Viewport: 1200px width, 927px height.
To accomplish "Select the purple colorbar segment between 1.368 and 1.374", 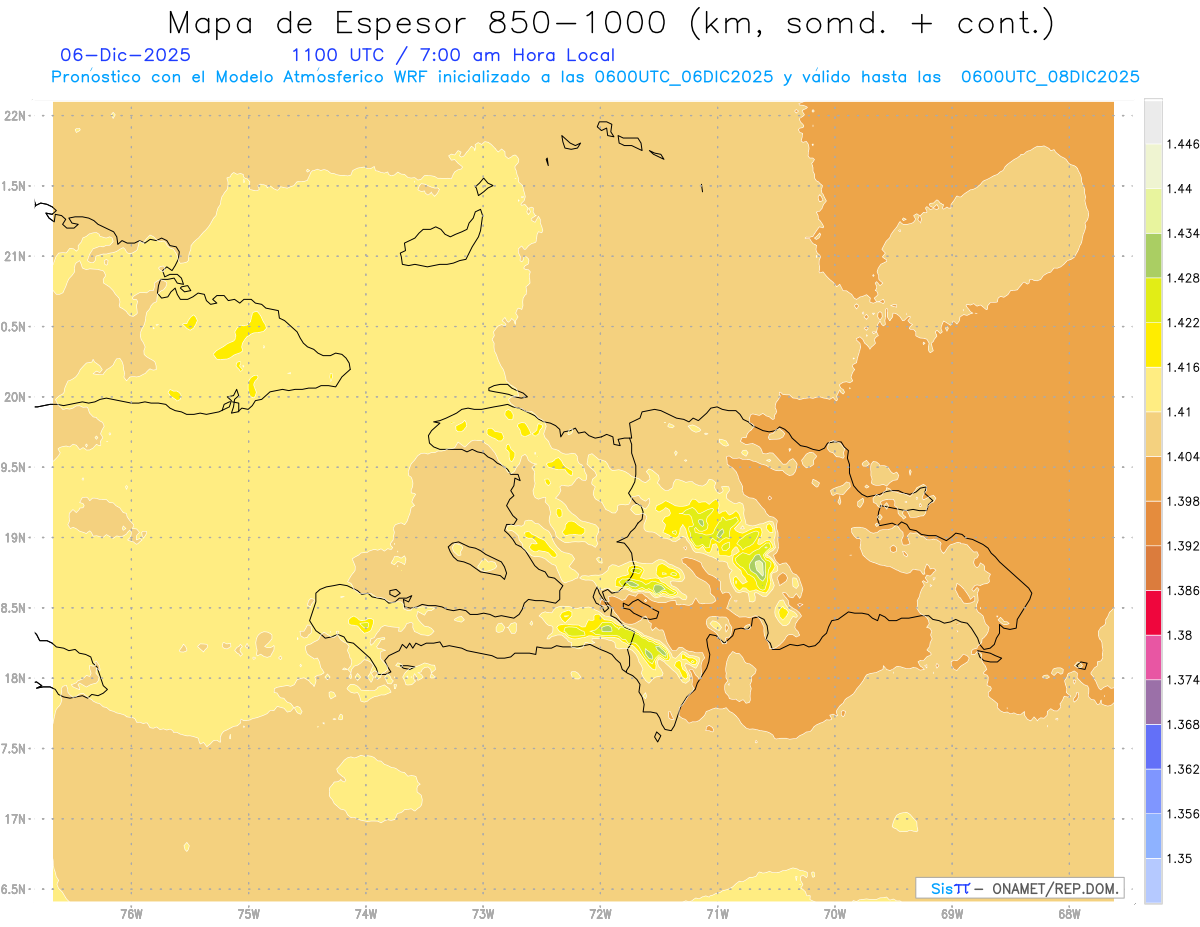I will (x=1153, y=702).
